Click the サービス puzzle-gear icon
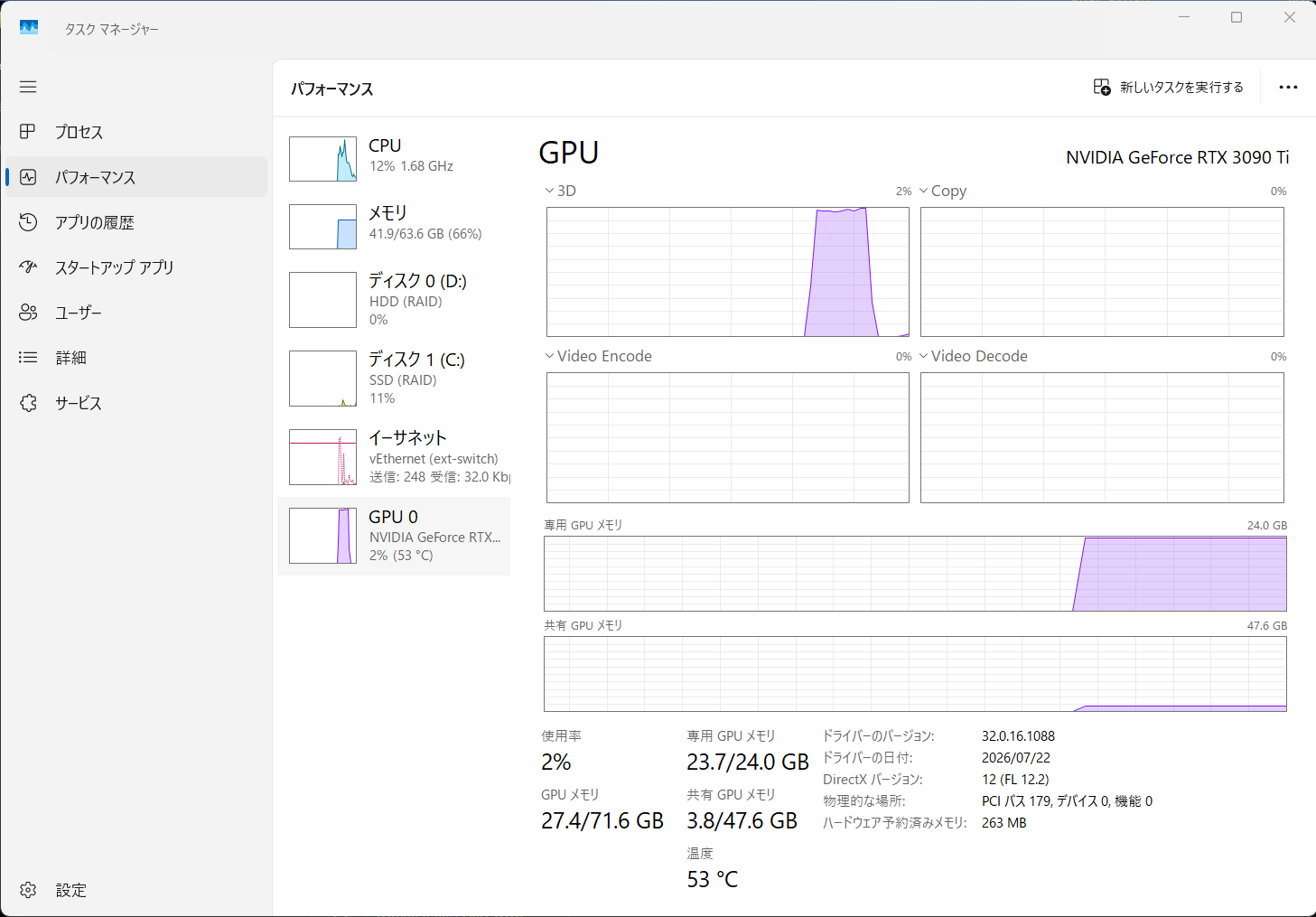Image resolution: width=1316 pixels, height=917 pixels. point(28,403)
